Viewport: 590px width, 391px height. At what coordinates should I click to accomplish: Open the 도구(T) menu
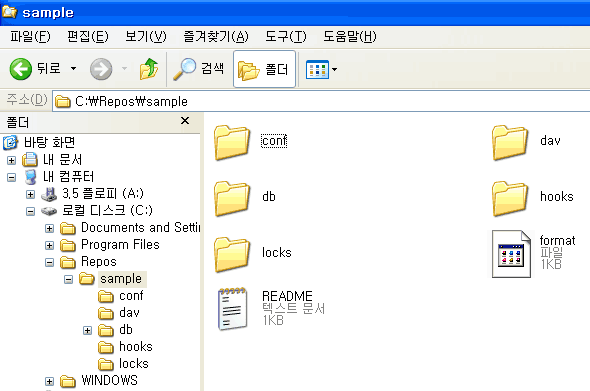tap(286, 37)
